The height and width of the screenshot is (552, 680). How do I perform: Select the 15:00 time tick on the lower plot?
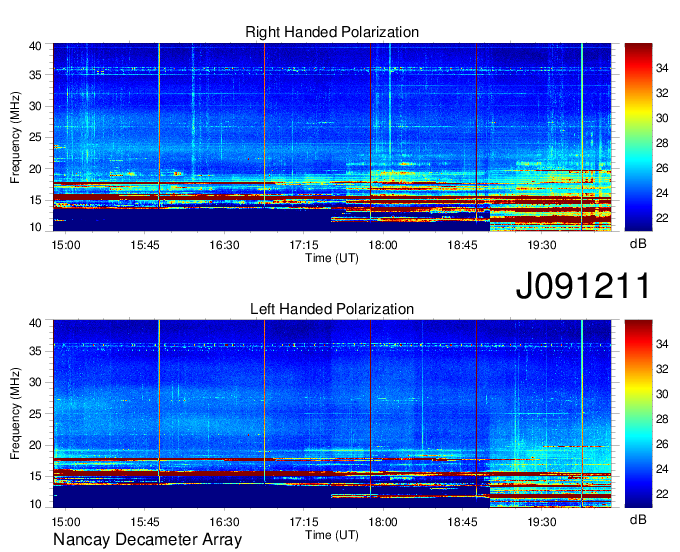pyautogui.click(x=66, y=522)
